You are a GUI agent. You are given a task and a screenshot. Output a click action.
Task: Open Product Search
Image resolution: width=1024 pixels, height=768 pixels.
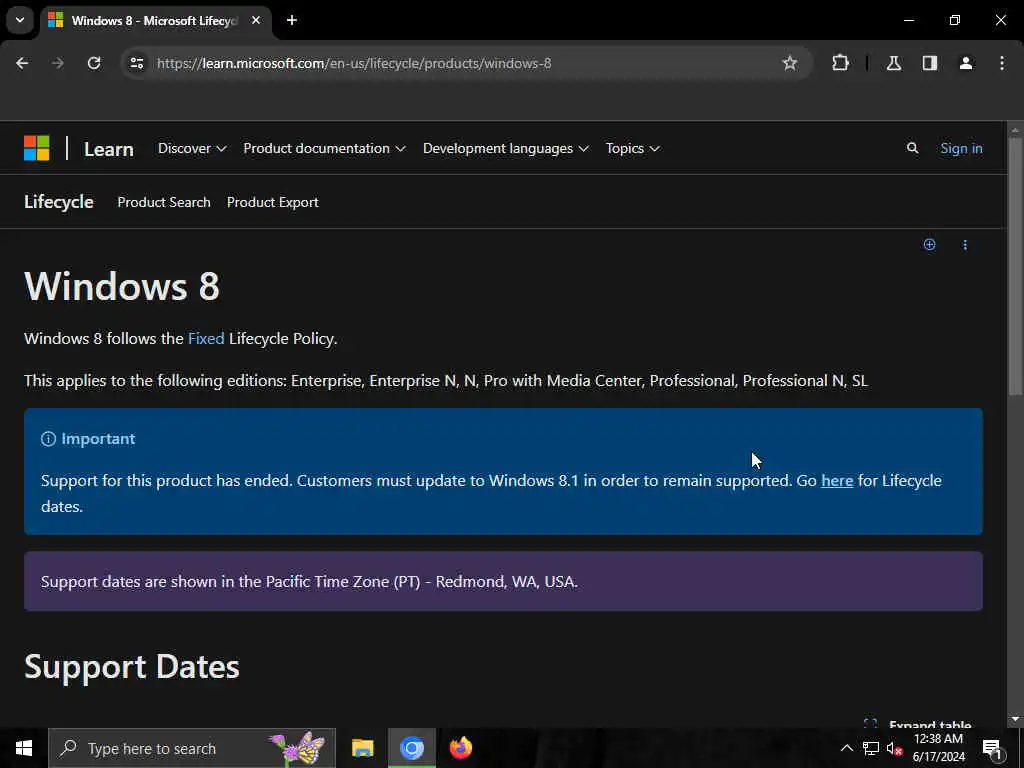[164, 202]
